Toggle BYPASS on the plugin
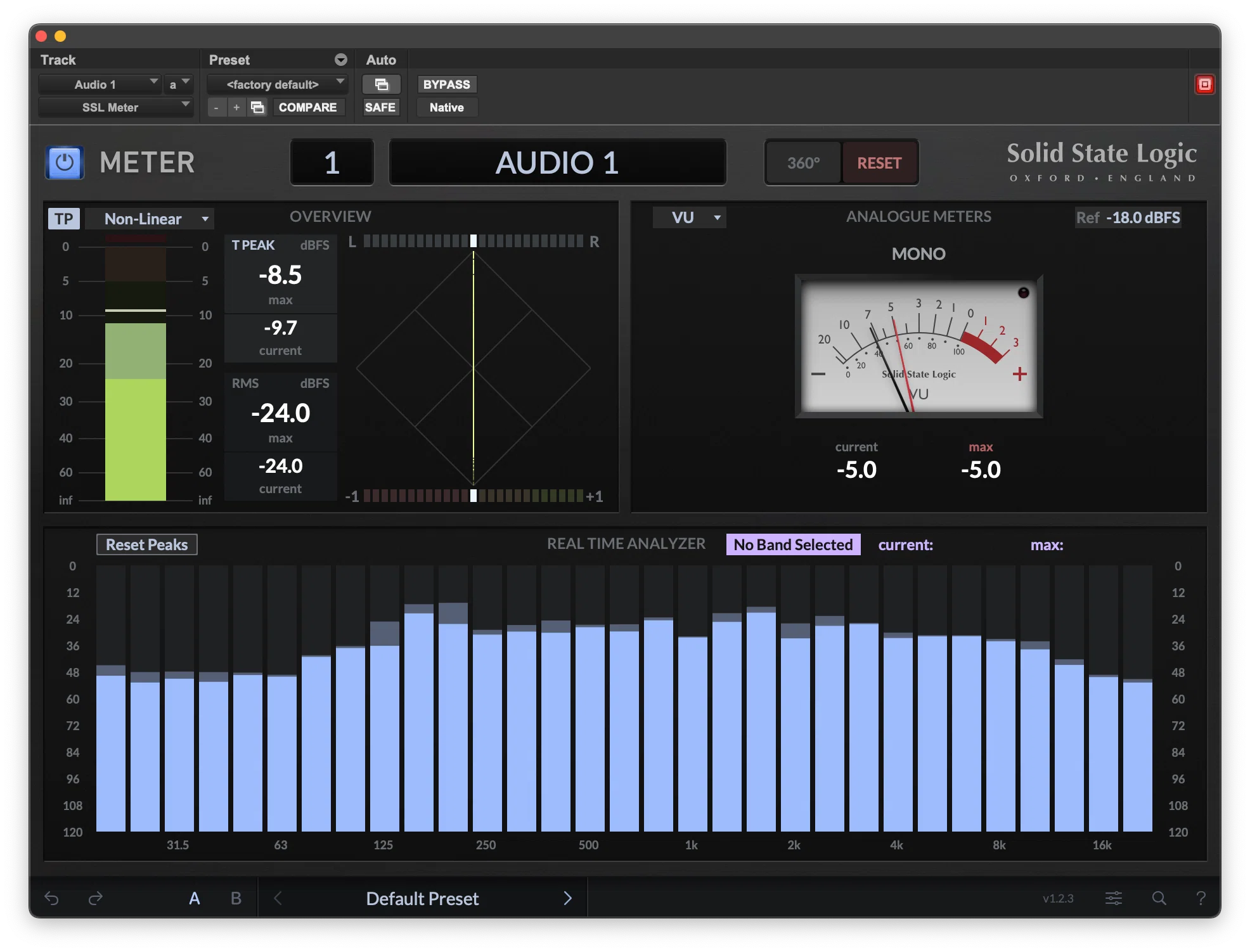 click(446, 84)
